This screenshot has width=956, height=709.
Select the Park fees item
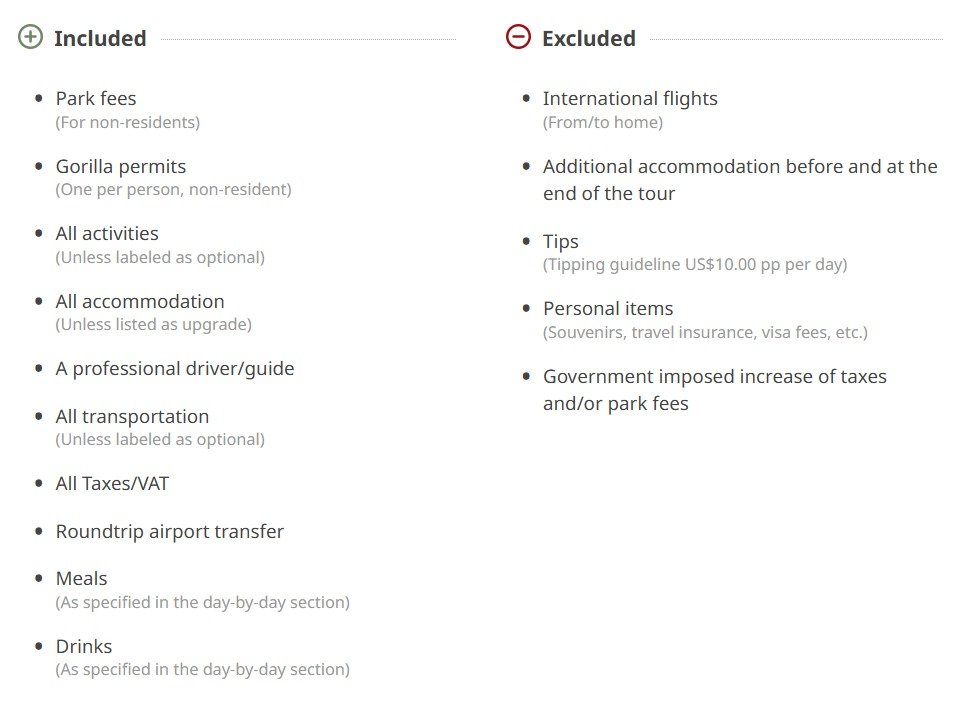pyautogui.click(x=96, y=99)
